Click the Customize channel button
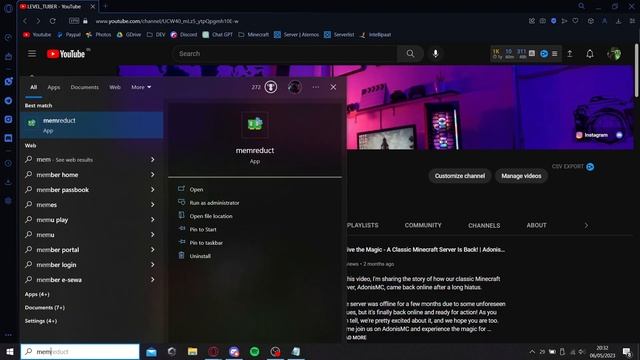Image resolution: width=640 pixels, height=360 pixels. pyautogui.click(x=460, y=176)
